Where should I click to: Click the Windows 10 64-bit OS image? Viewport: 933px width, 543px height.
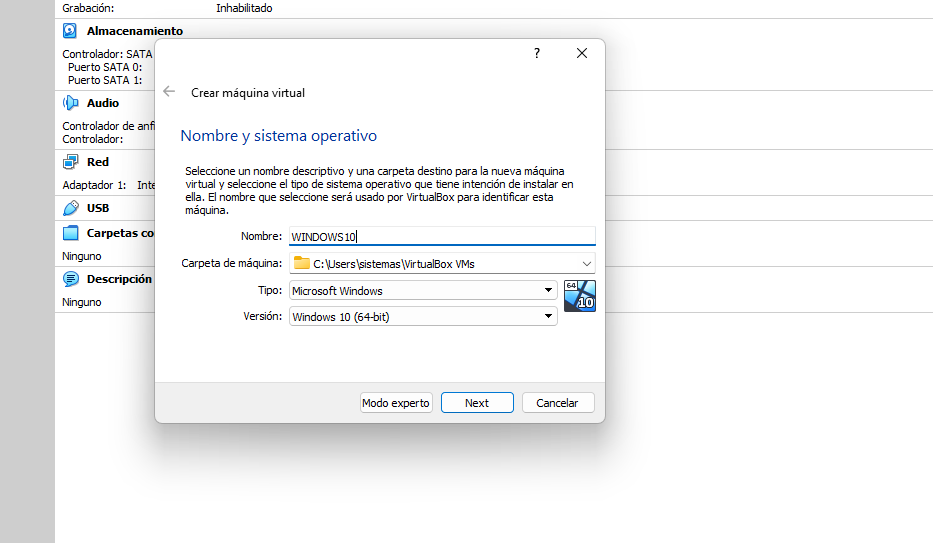tap(579, 296)
